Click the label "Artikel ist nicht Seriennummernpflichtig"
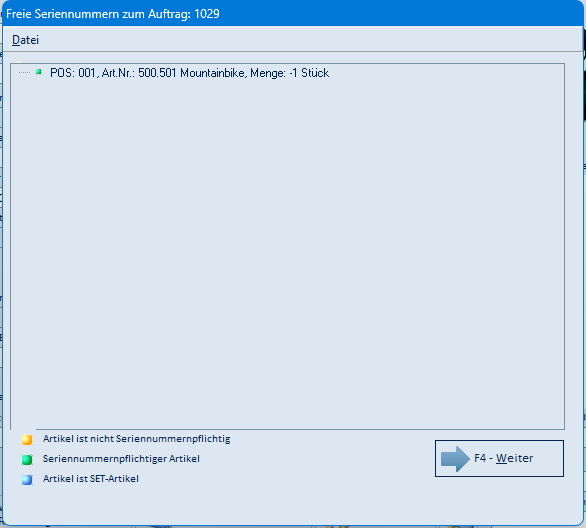This screenshot has height=528, width=586. click(136, 439)
